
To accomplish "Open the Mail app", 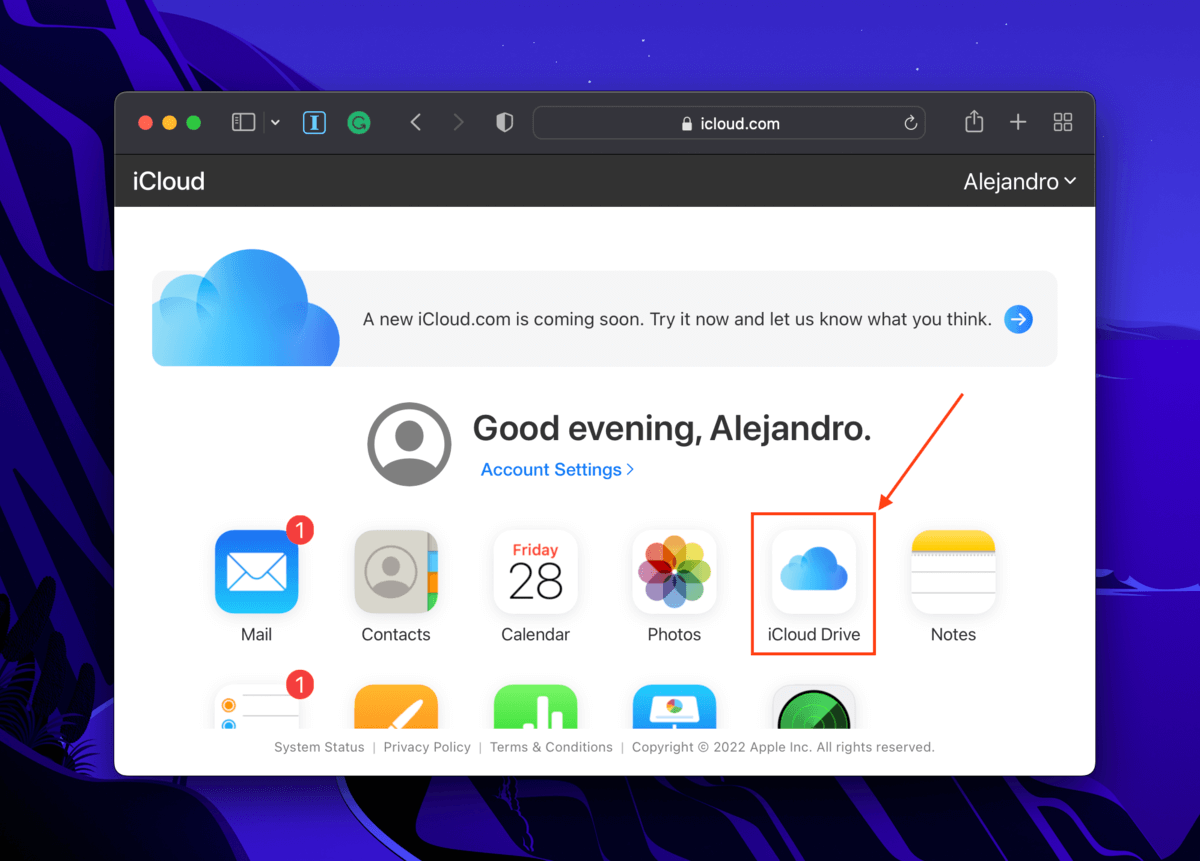I will 256,572.
